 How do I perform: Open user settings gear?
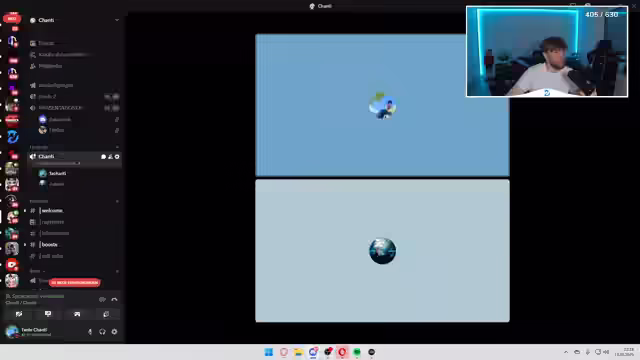(x=114, y=332)
